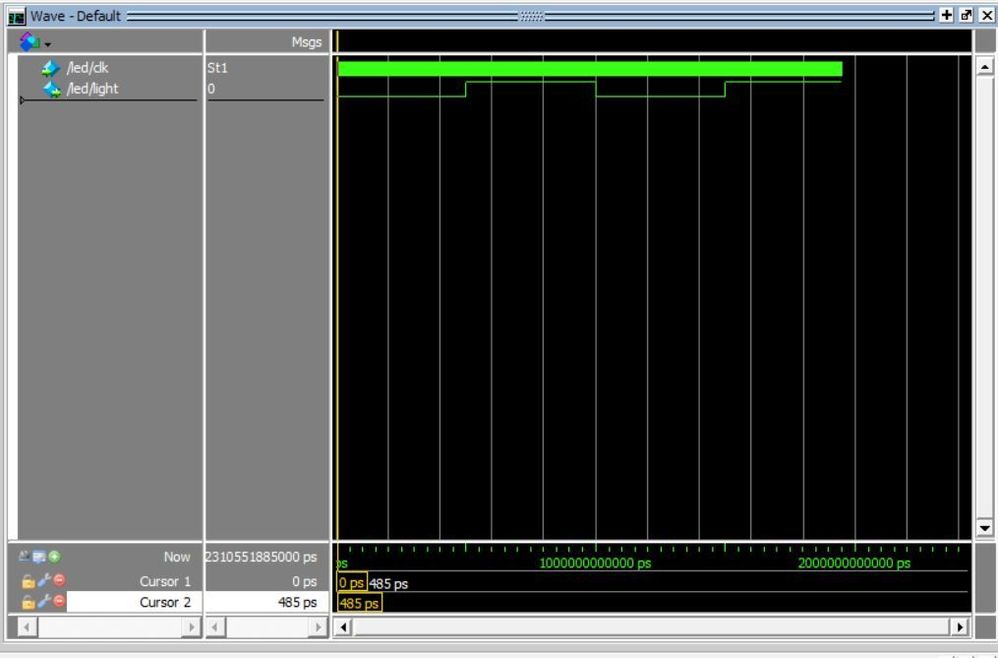Screen dimensions: 998x658
Task: Toggle the lock icon for Cursor 2
Action: (27, 602)
